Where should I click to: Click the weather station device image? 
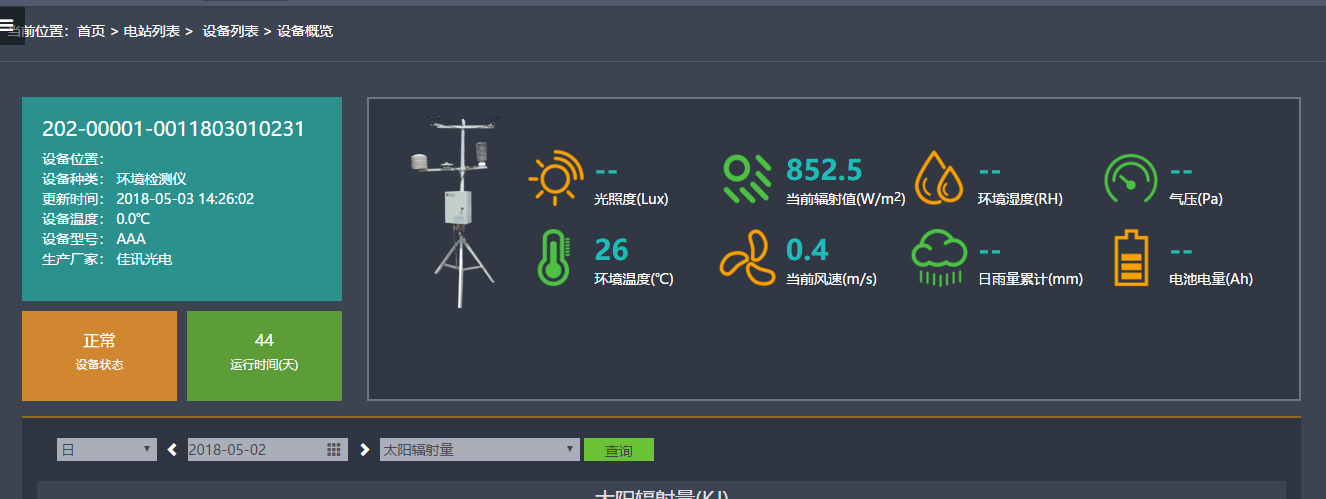point(456,210)
